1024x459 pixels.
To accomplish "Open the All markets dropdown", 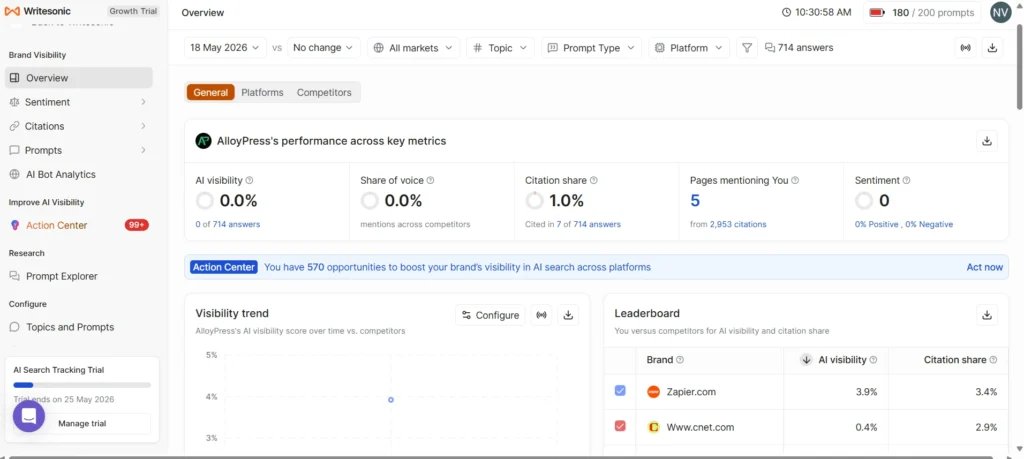I will [x=413, y=48].
